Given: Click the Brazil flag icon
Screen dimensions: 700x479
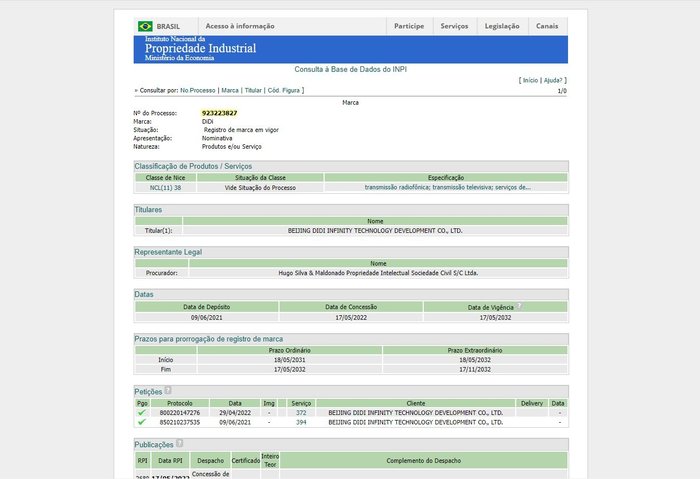Looking at the screenshot, I should pyautogui.click(x=145, y=26).
